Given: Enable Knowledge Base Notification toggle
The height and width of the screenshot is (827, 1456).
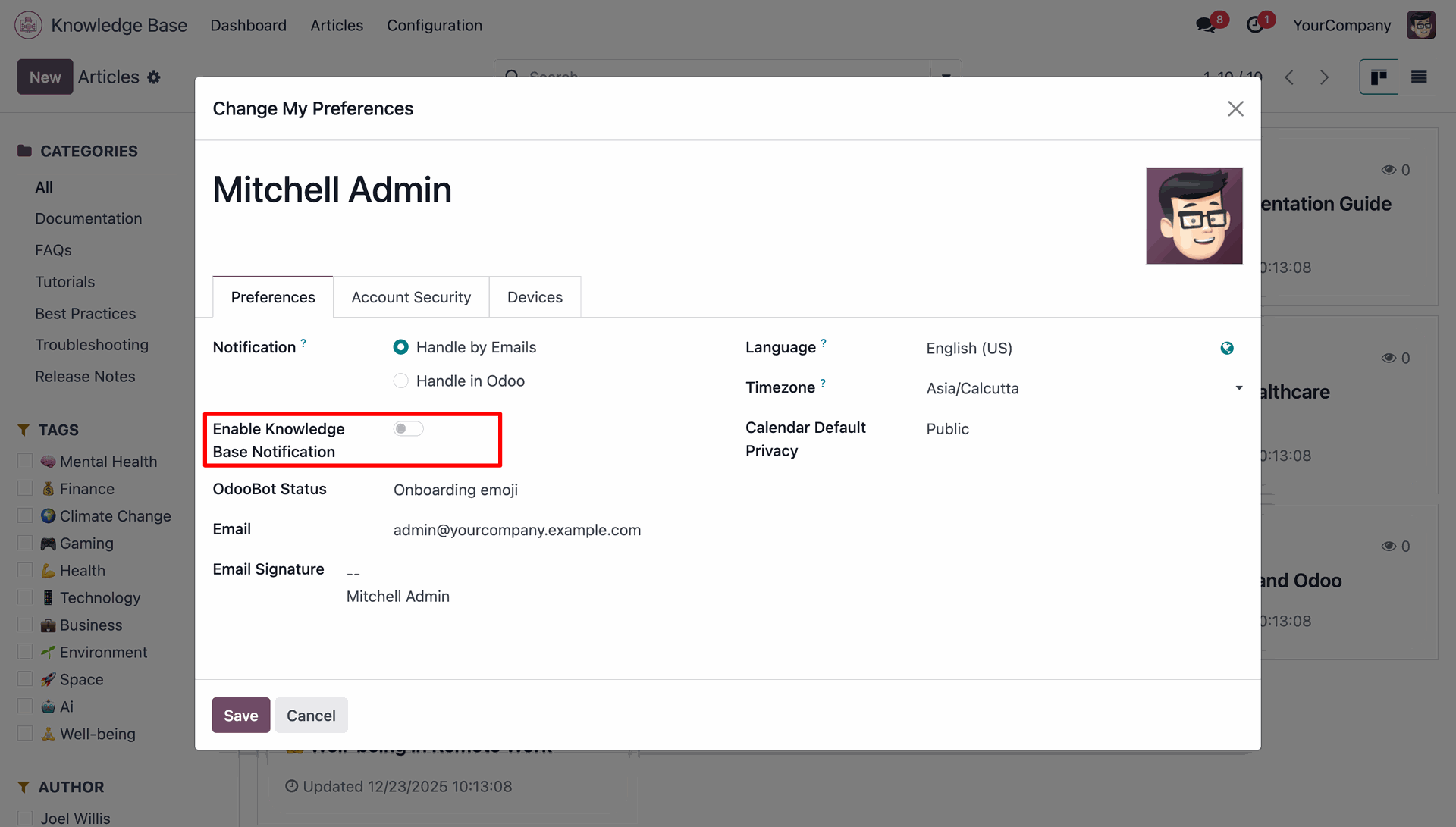Looking at the screenshot, I should click(408, 429).
